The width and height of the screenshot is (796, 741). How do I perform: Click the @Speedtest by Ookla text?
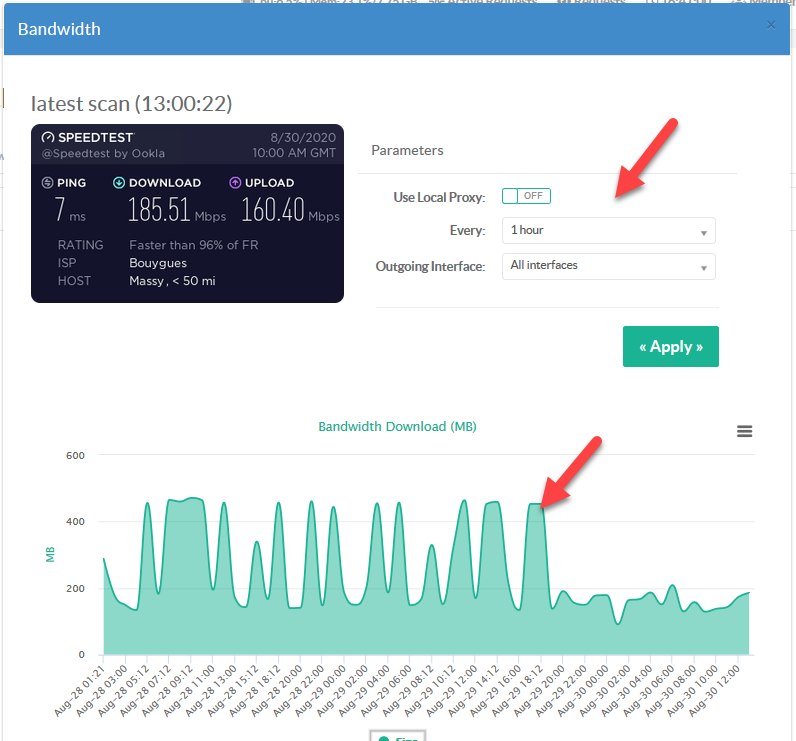103,153
